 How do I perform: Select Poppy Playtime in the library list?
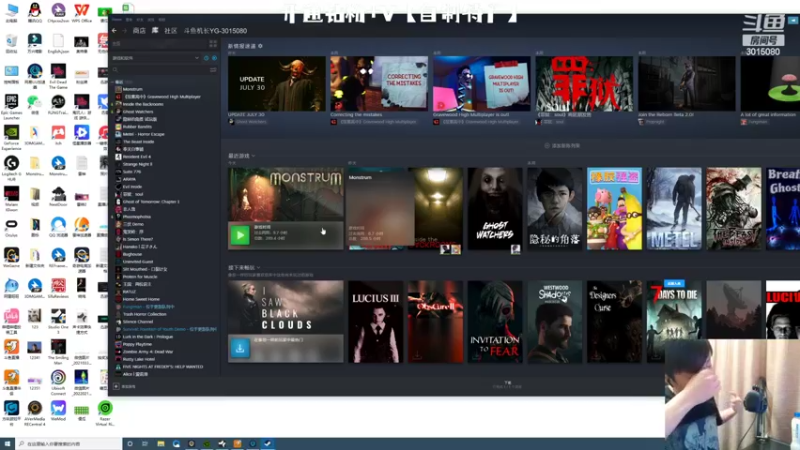(137, 344)
